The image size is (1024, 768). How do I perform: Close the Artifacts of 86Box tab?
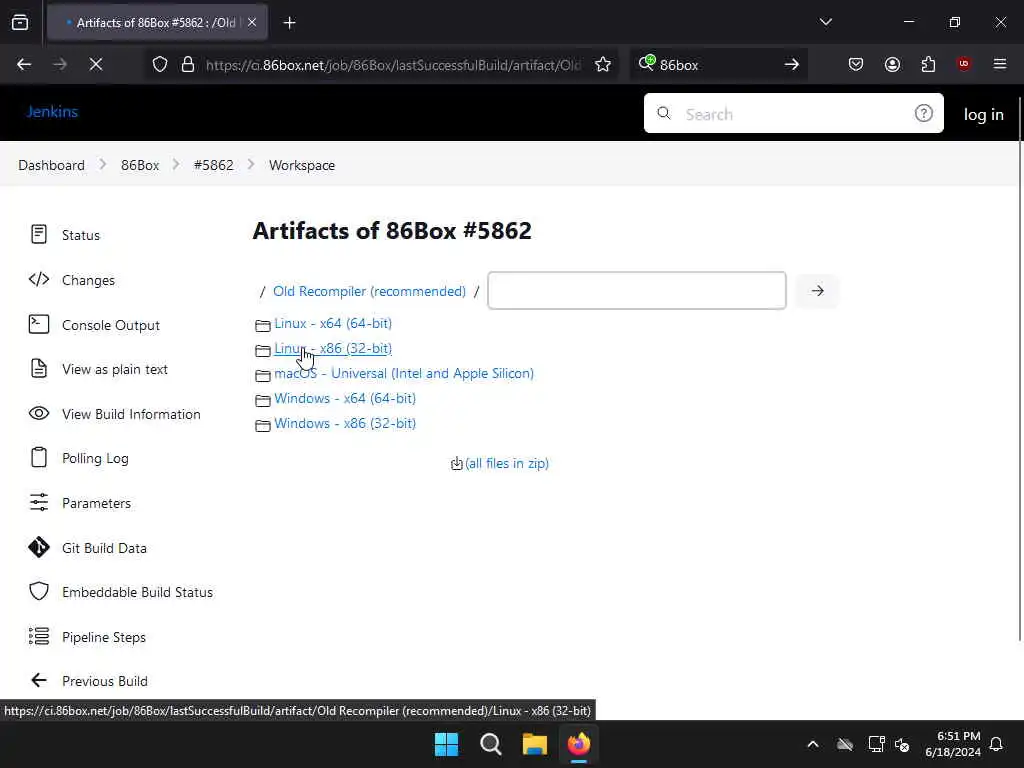pos(252,22)
